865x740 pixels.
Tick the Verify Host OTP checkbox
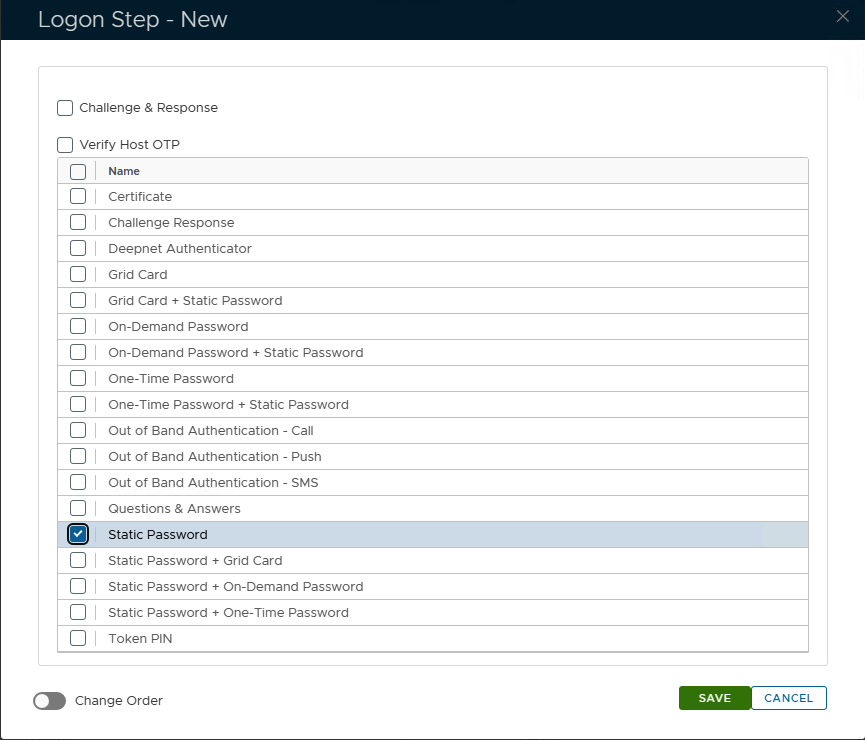(65, 145)
